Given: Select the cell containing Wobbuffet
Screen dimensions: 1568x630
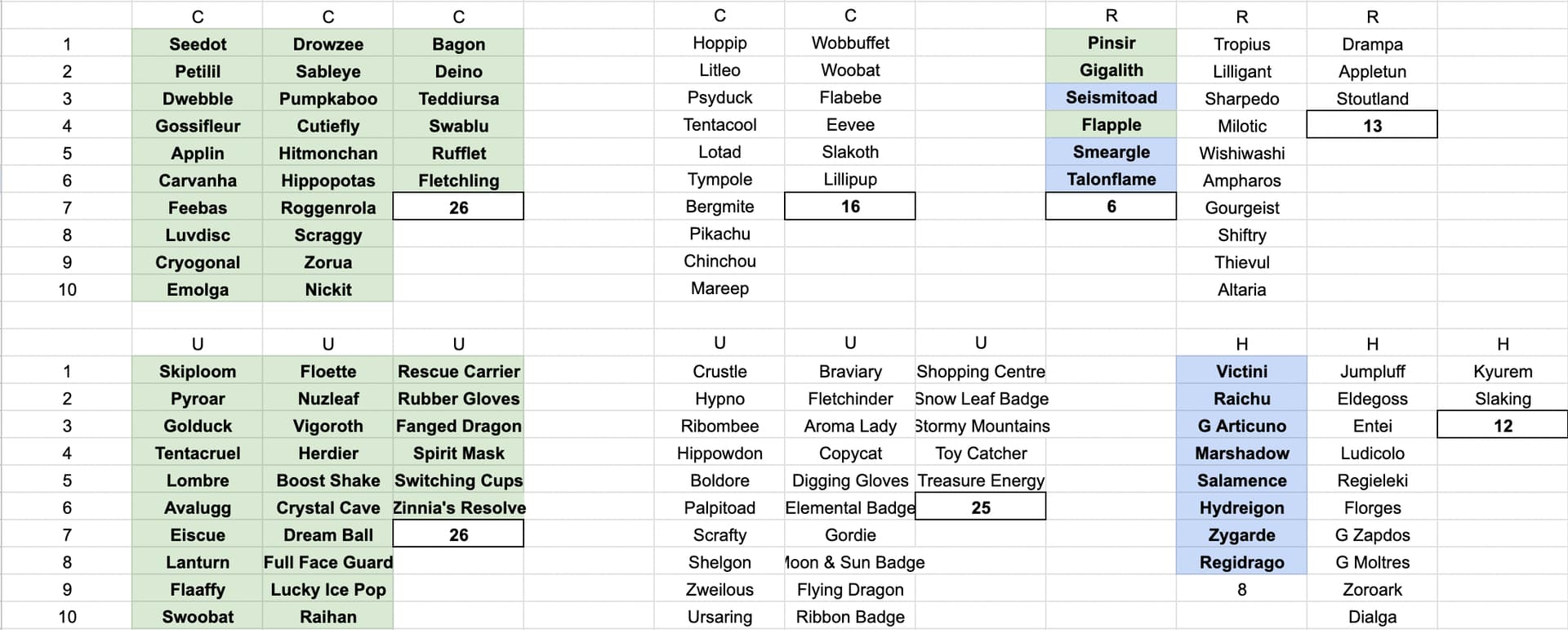Looking at the screenshot, I should (x=850, y=42).
